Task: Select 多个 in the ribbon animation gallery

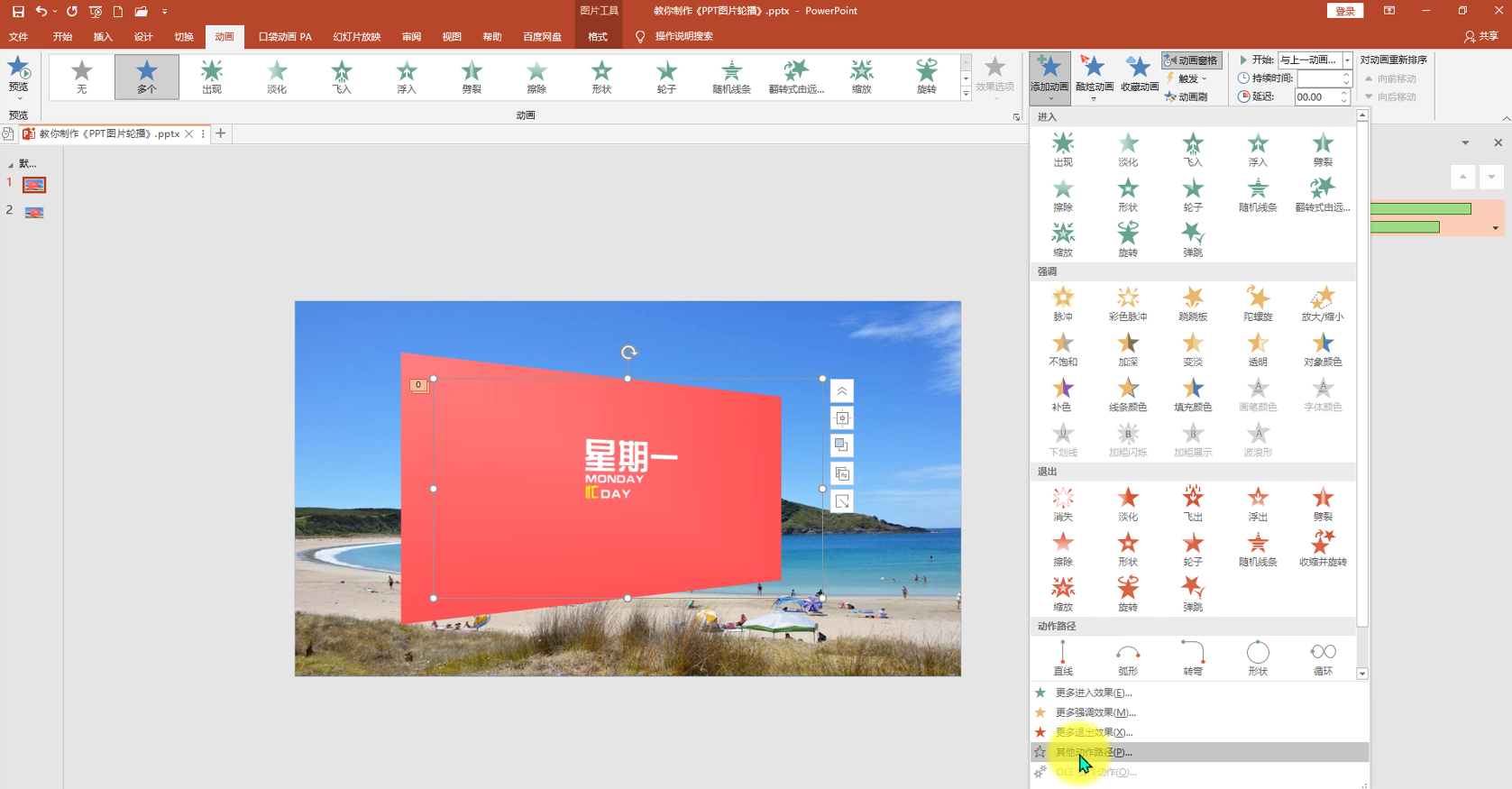Action: (x=147, y=77)
